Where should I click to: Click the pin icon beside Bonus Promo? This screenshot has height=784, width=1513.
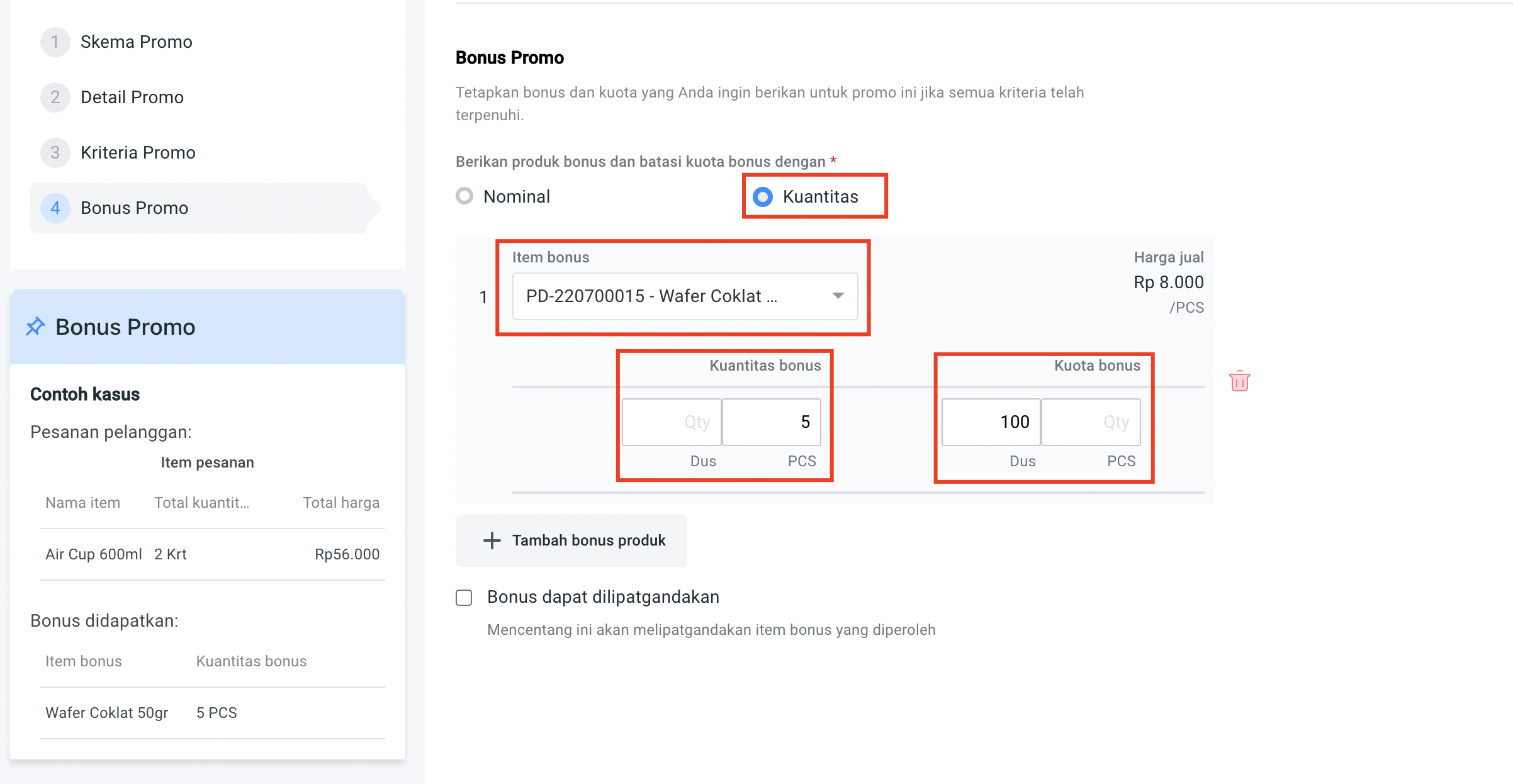[x=36, y=327]
